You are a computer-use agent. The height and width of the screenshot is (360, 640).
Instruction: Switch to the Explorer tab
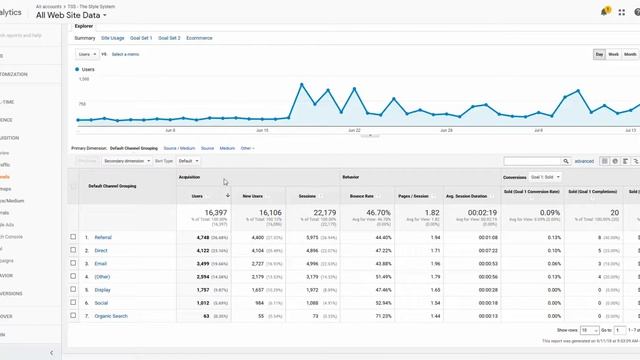click(x=84, y=26)
